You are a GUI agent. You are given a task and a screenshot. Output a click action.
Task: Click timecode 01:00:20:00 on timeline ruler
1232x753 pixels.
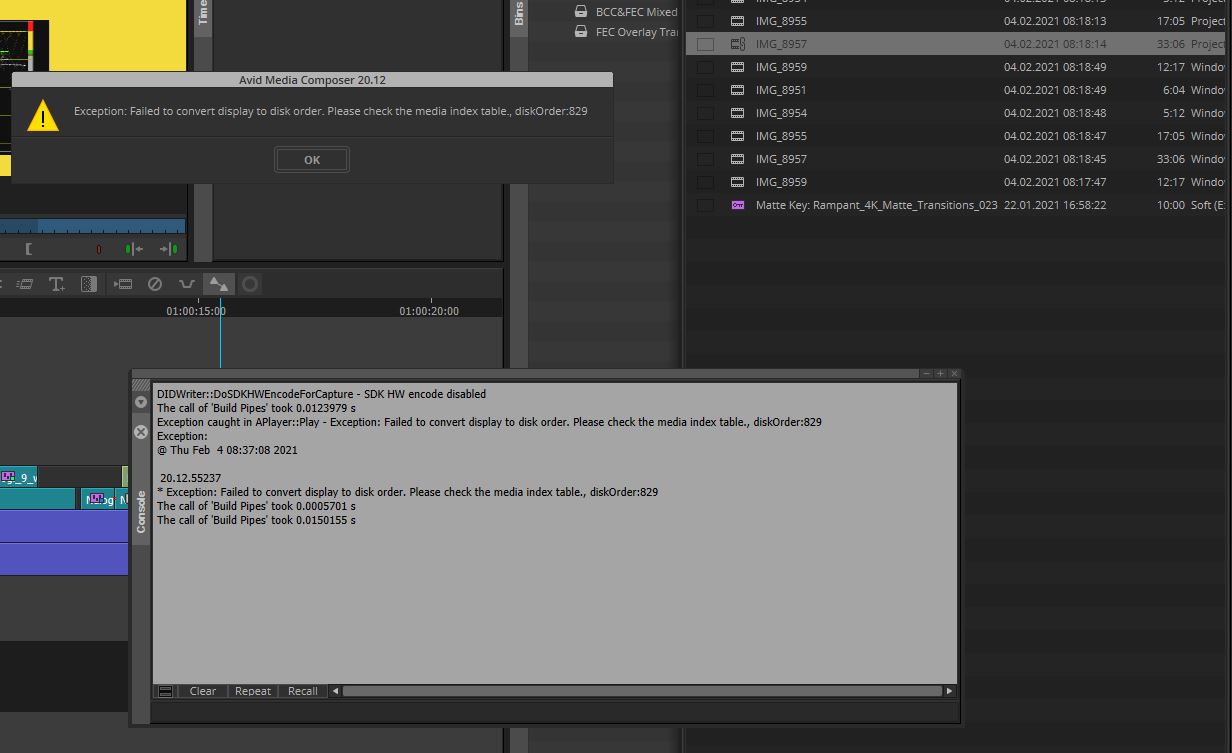(x=429, y=311)
